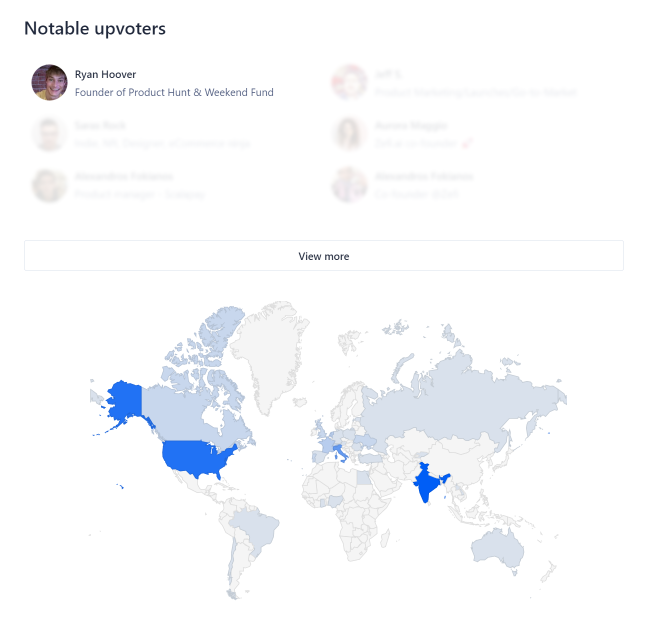Click the Ryan Hoover name link
Viewport: 649px width, 629px height.
pyautogui.click(x=105, y=74)
